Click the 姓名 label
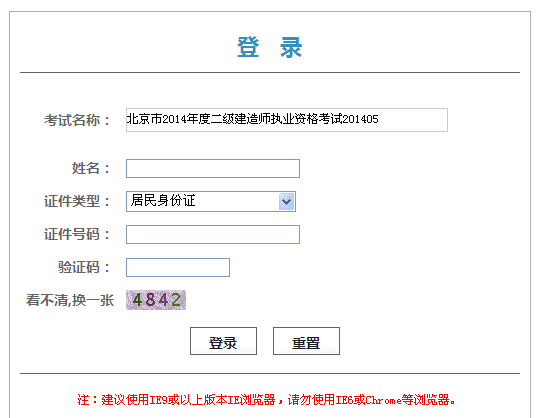The image size is (549, 418). point(91,168)
